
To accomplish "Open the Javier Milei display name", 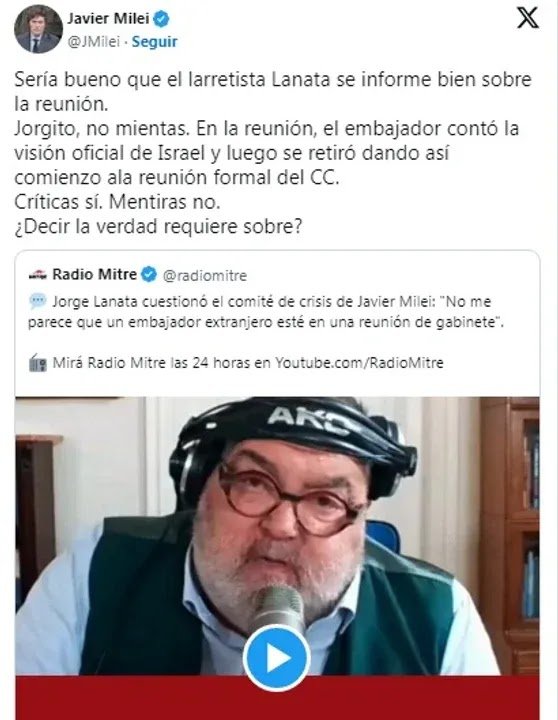I will click(x=108, y=18).
